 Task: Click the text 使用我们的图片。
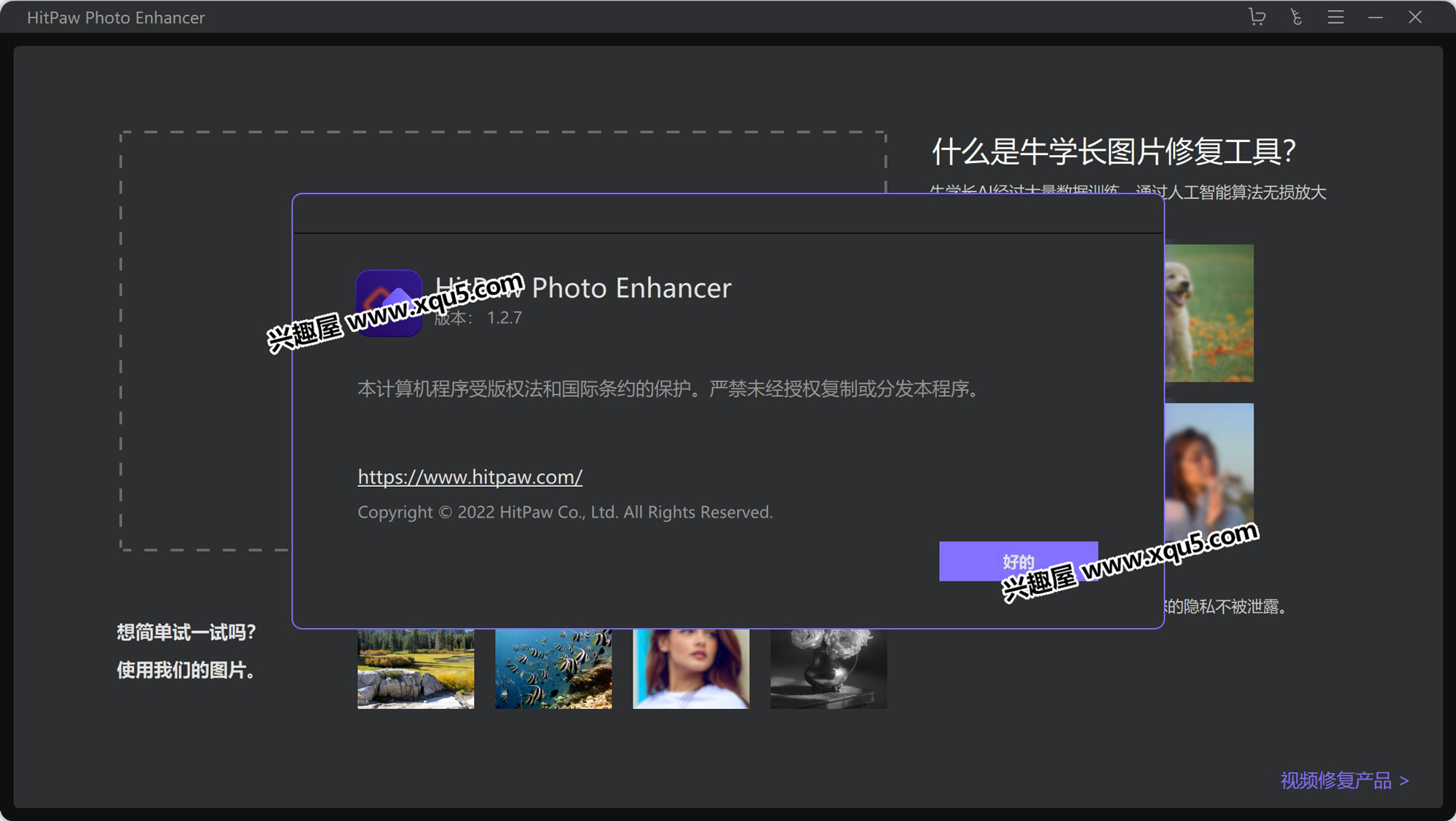point(186,670)
